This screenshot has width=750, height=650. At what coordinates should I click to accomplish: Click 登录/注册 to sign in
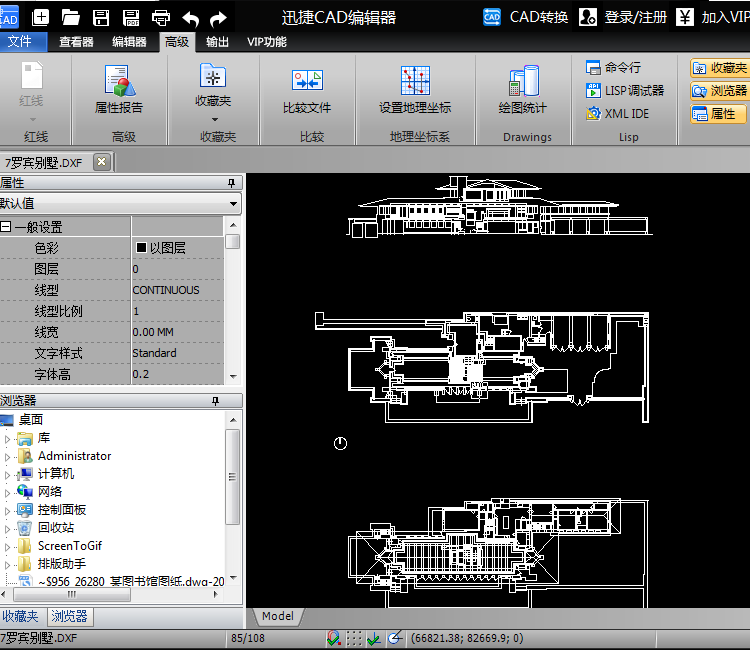pos(622,17)
